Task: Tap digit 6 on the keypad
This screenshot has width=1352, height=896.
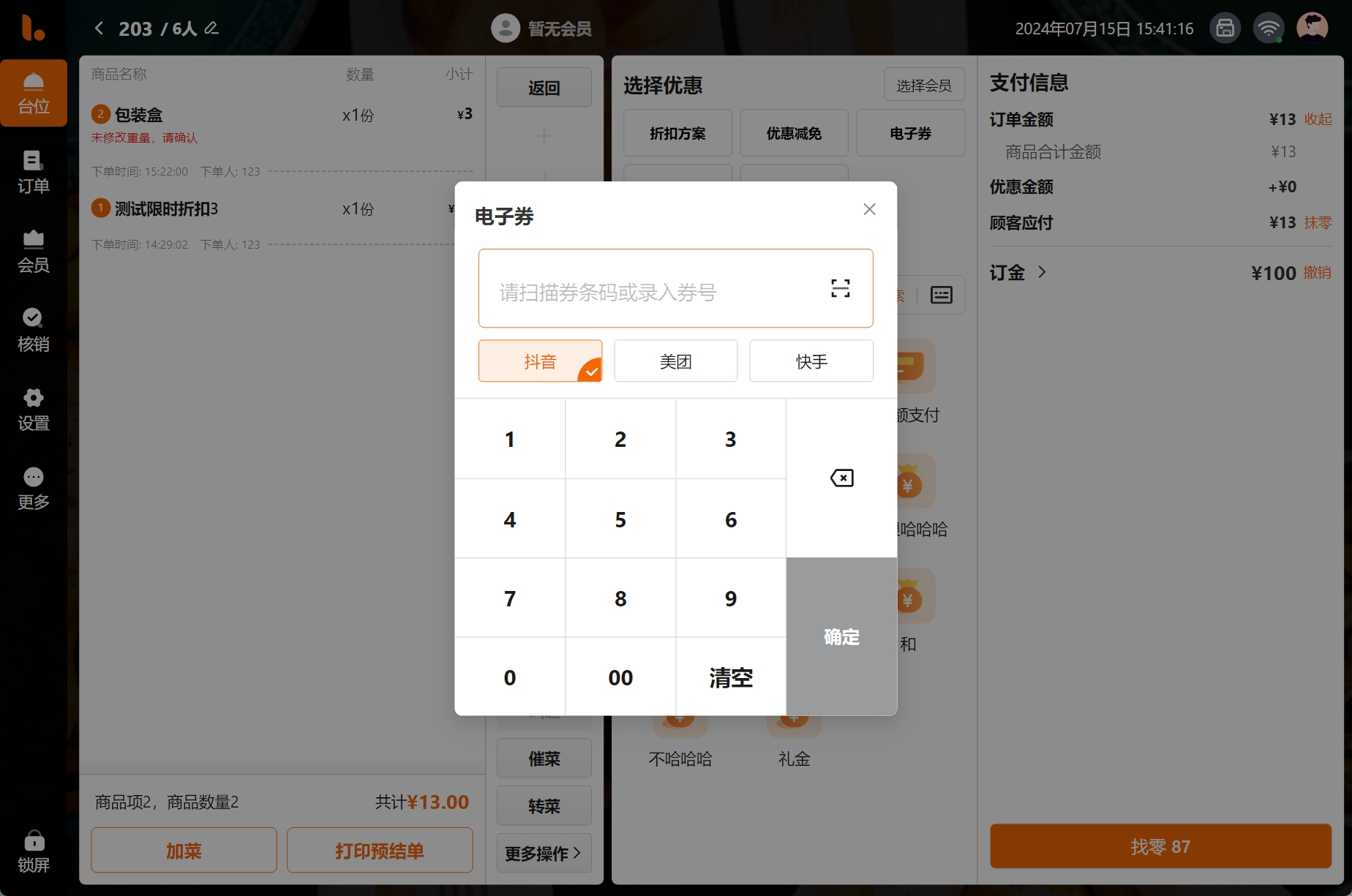Action: pos(731,519)
